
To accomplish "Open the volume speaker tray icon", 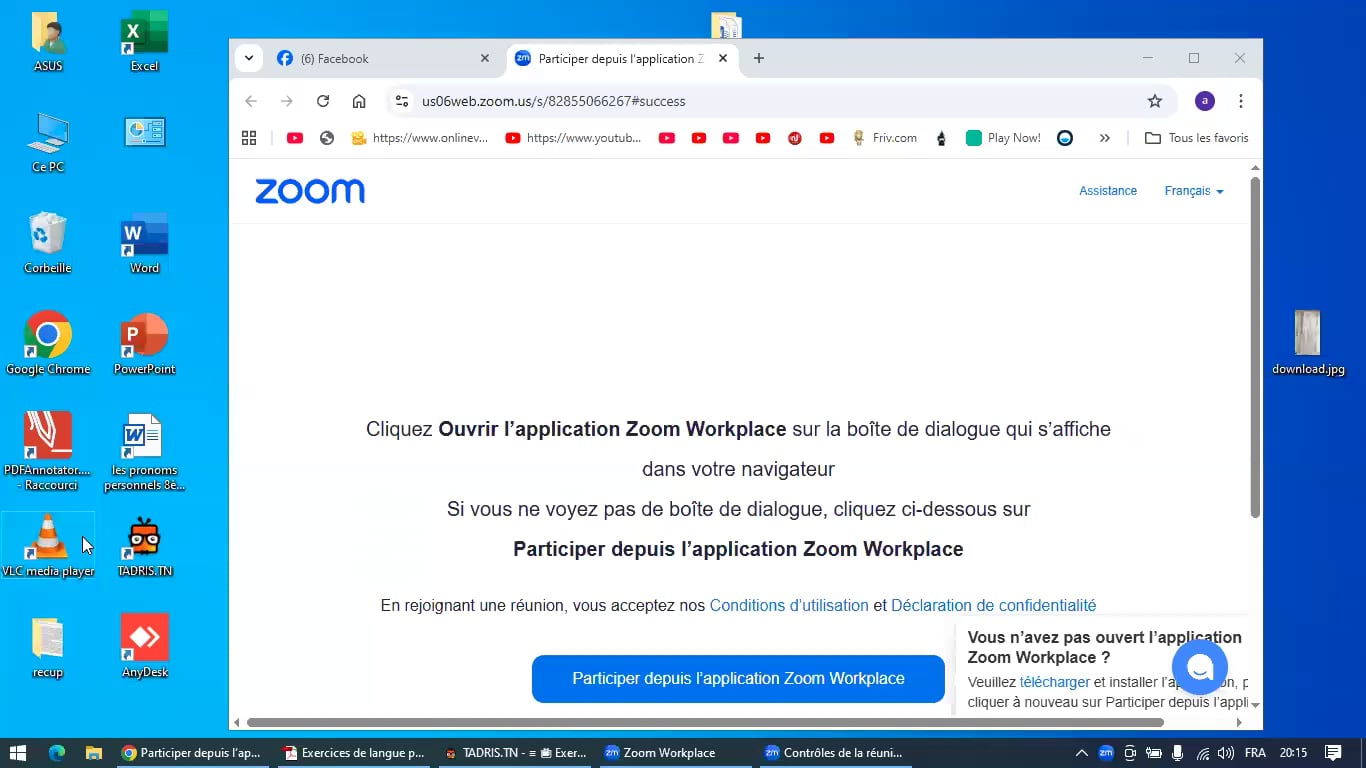I will click(1226, 753).
